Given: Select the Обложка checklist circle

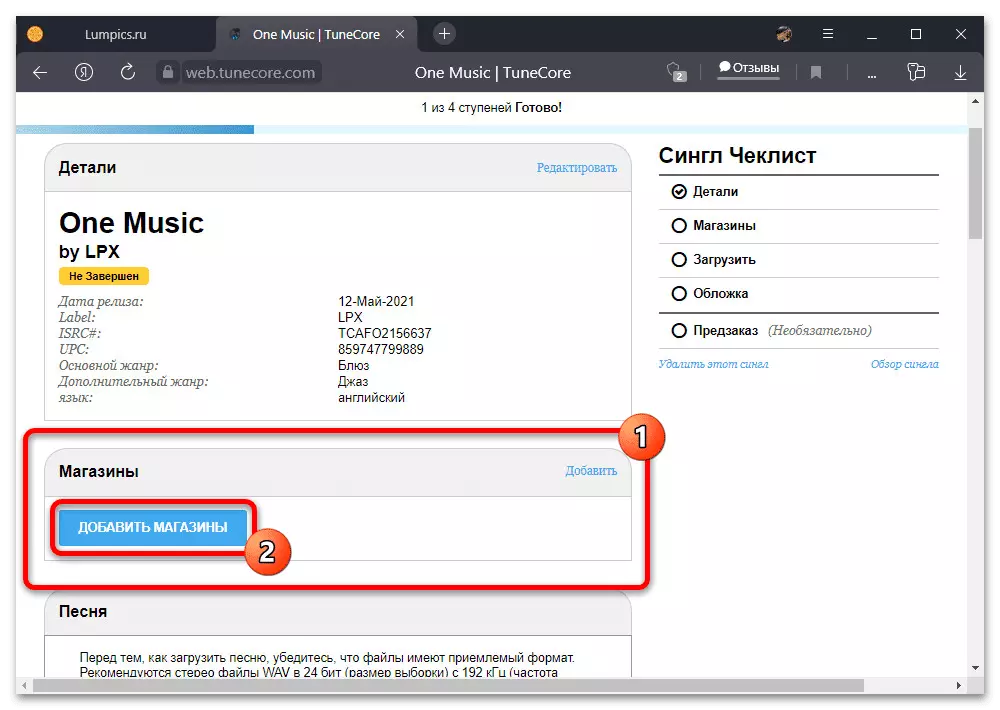Looking at the screenshot, I should (679, 293).
